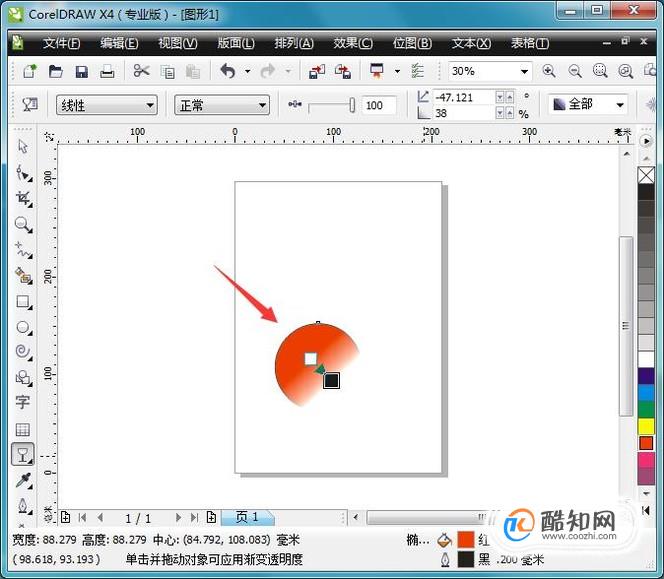Screen dimensions: 664x579
Task: Pick the yellow swatch in color palette
Action: pos(646,426)
